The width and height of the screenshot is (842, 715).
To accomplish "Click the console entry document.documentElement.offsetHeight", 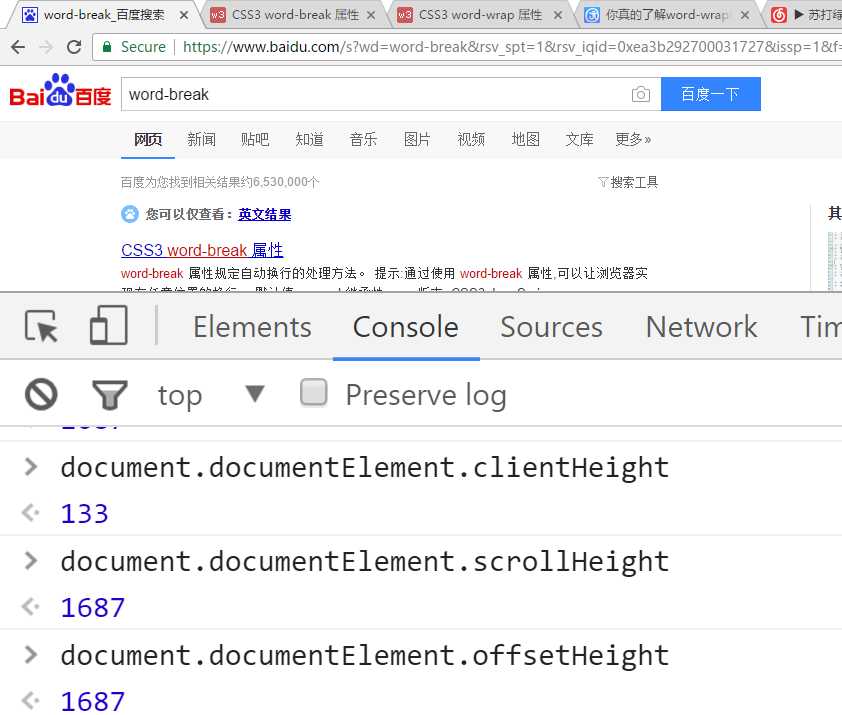I will [365, 655].
